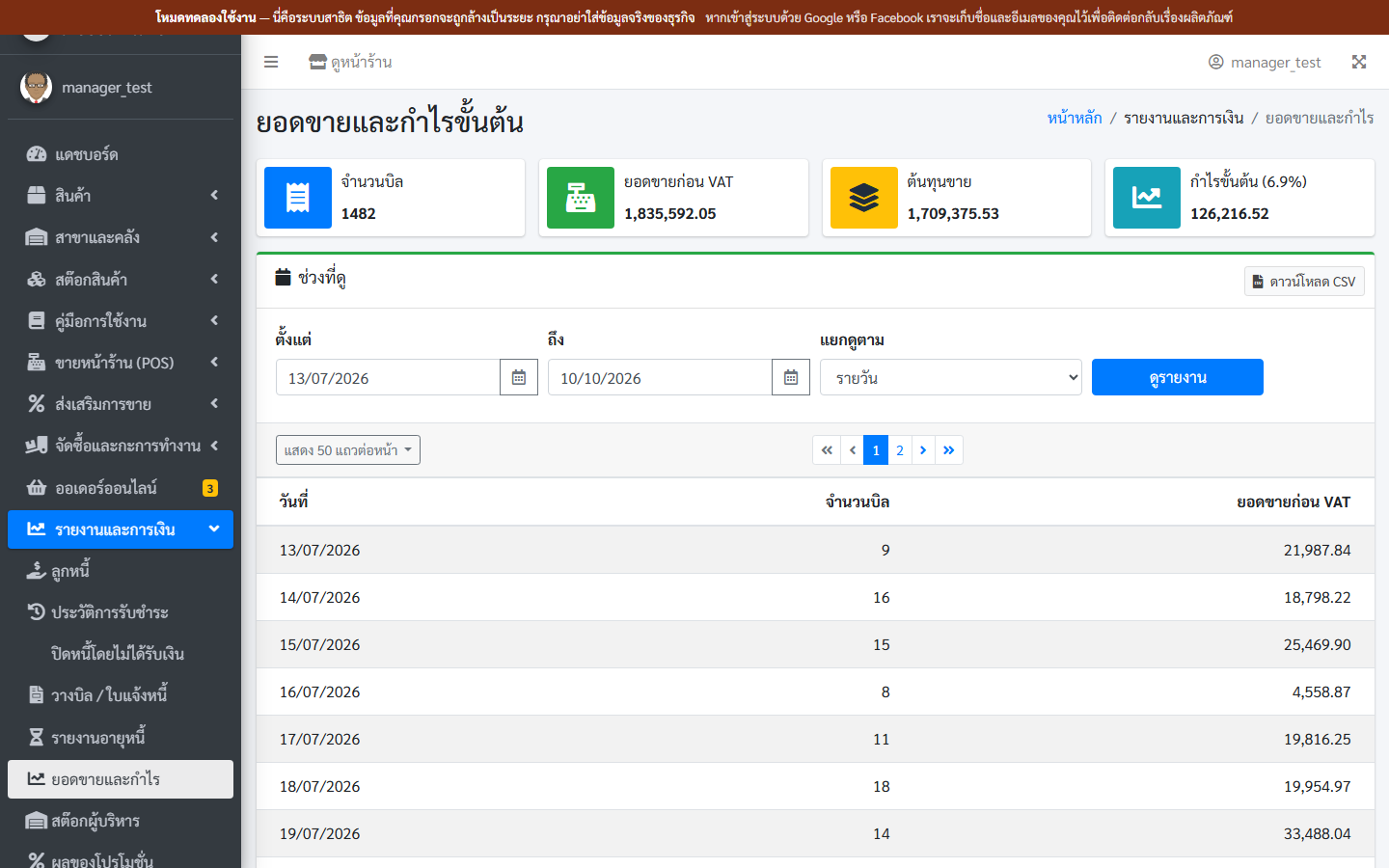Viewport: 1389px width, 868px height.
Task: Jump to last page of results
Action: pos(949,450)
